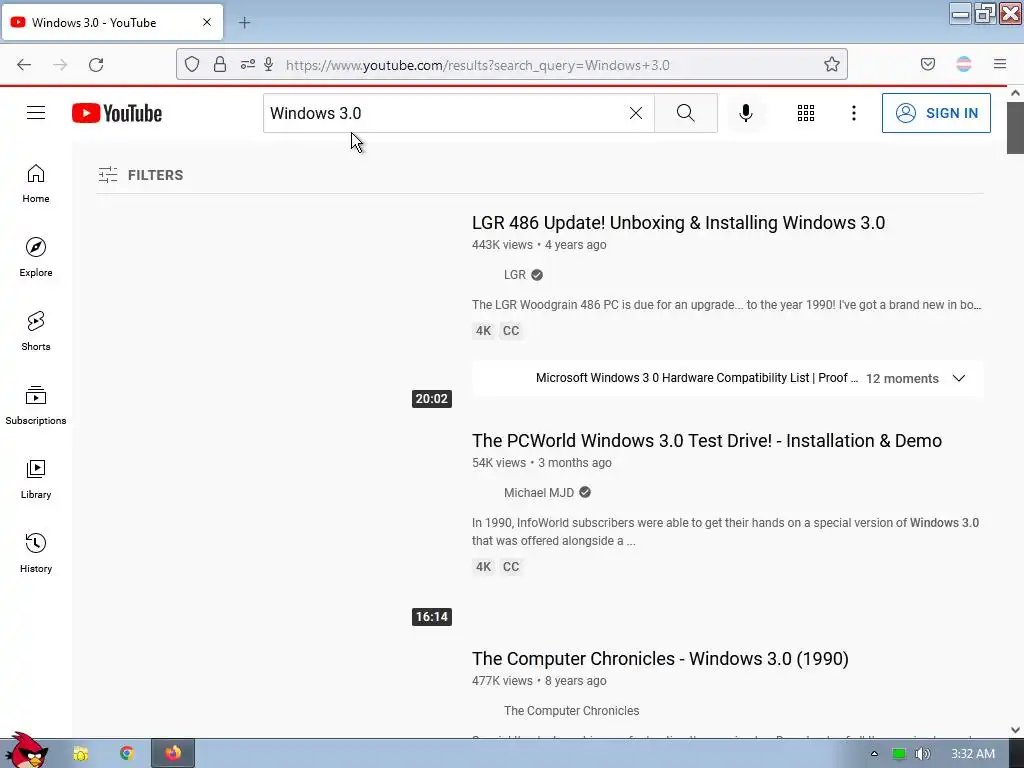1024x768 pixels.
Task: Open the volume speaker tray icon
Action: coord(923,754)
